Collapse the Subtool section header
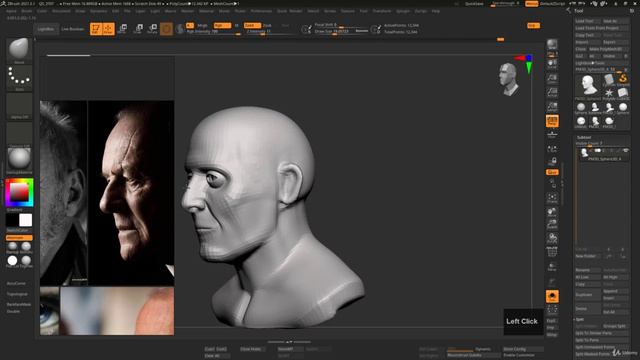This screenshot has width=640, height=360. click(584, 137)
